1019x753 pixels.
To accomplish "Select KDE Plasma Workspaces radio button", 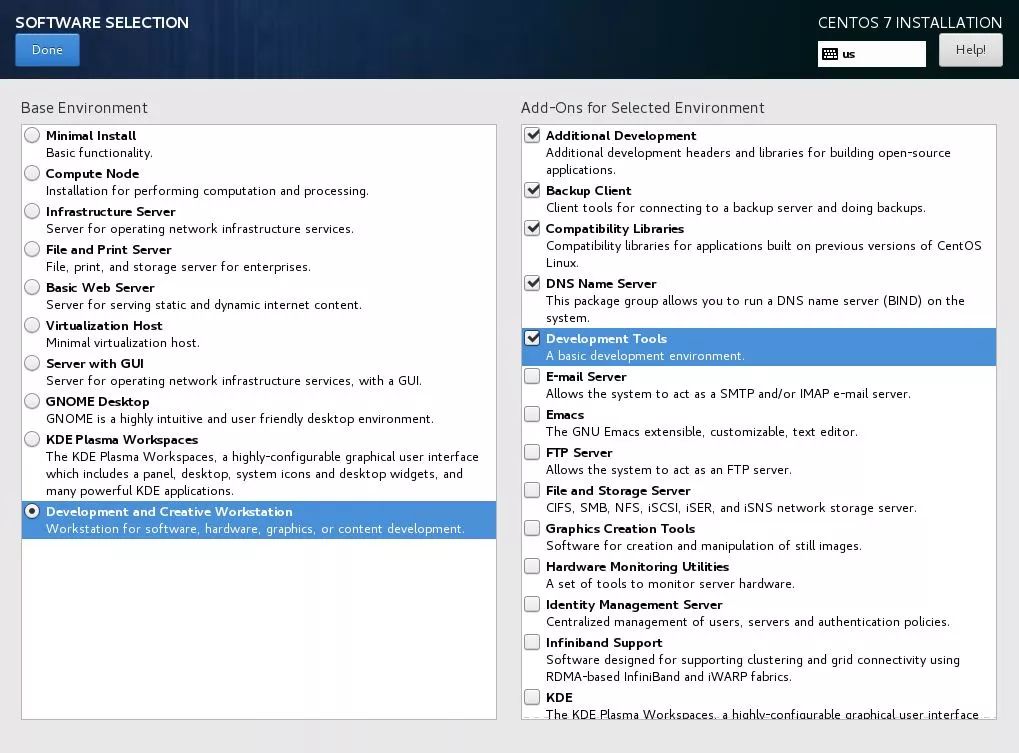I will coord(33,440).
